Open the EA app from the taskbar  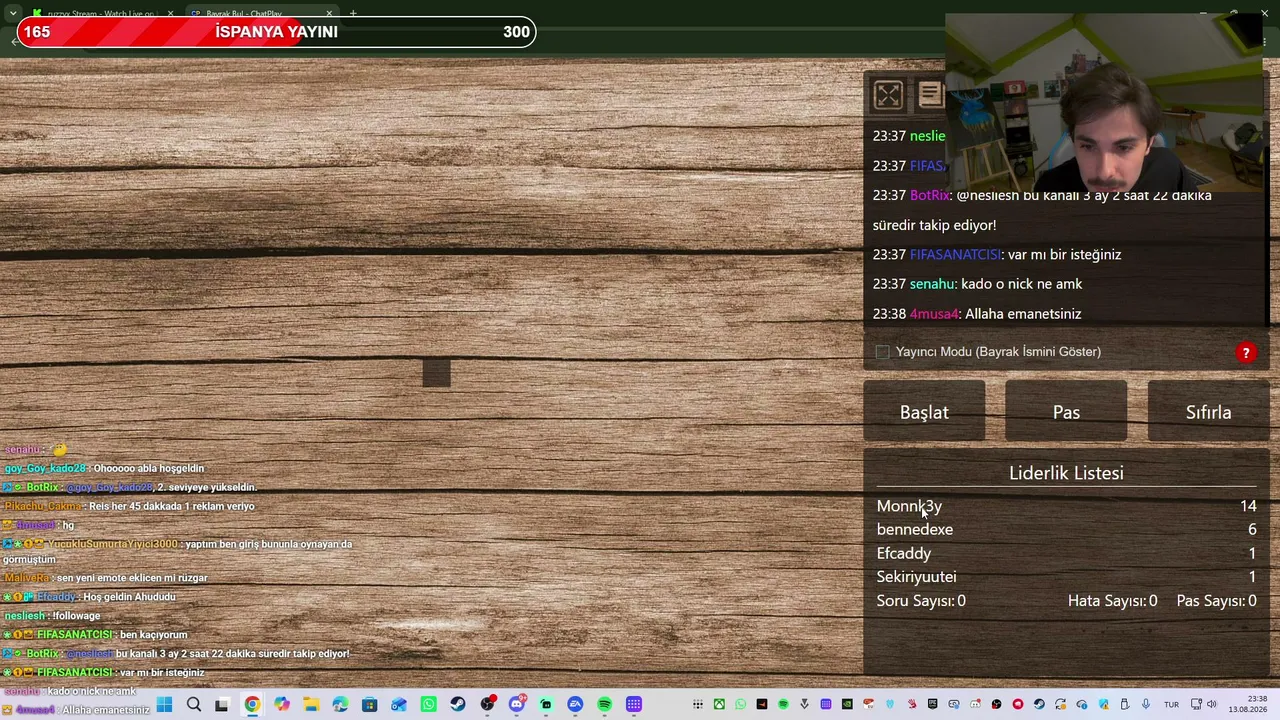(x=575, y=705)
